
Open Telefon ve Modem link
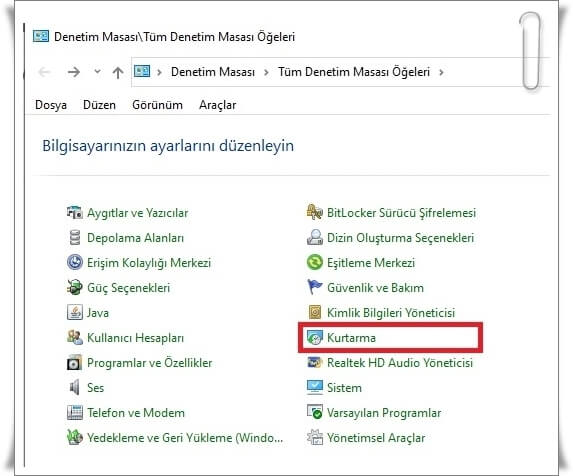point(136,413)
